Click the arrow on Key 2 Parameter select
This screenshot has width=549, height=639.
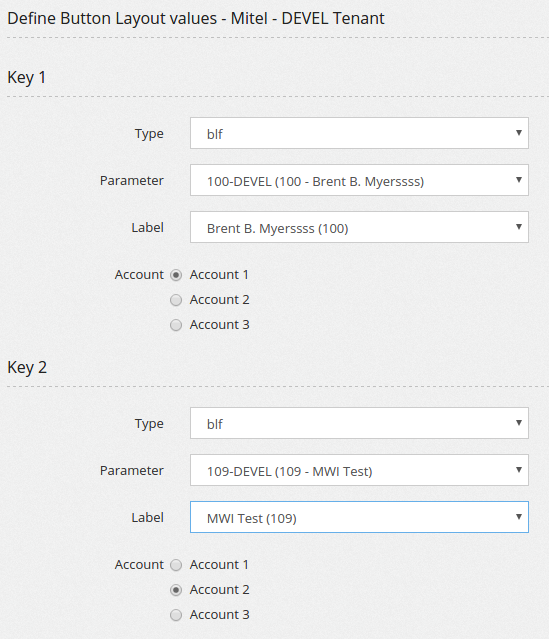point(518,469)
